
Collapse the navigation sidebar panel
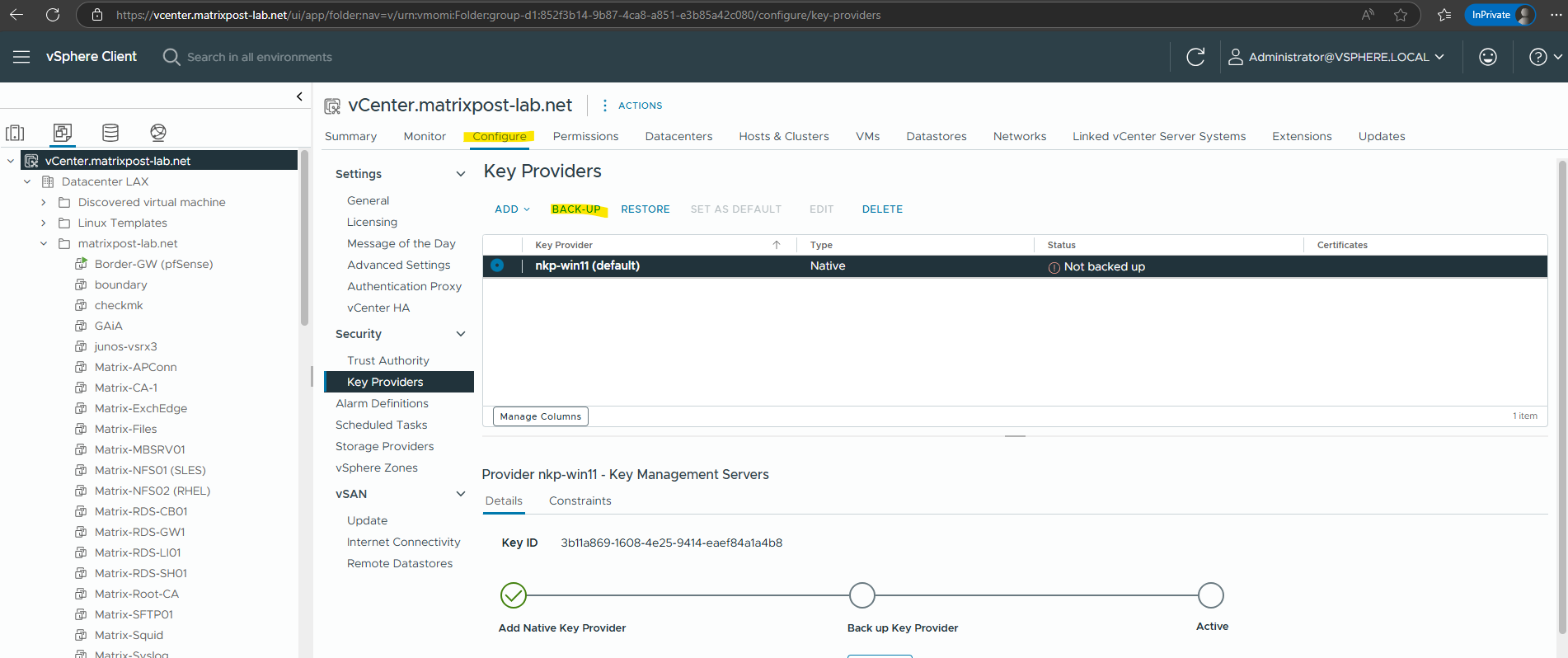[x=299, y=96]
